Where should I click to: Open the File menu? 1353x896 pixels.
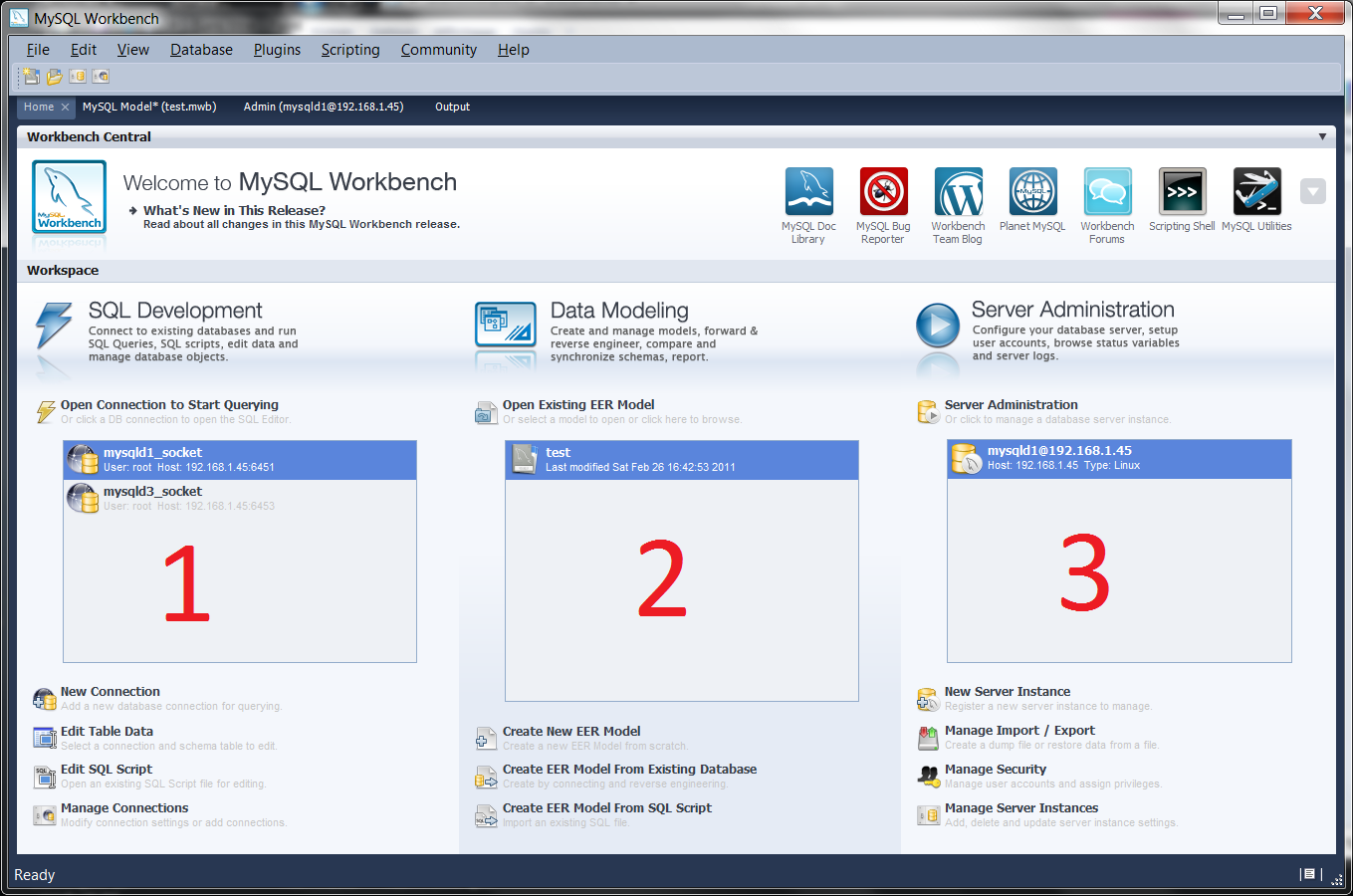pyautogui.click(x=38, y=50)
